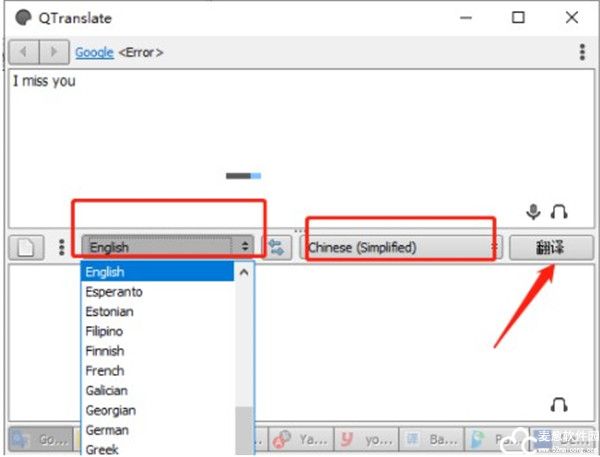Close the QTranslate window

(x=572, y=18)
